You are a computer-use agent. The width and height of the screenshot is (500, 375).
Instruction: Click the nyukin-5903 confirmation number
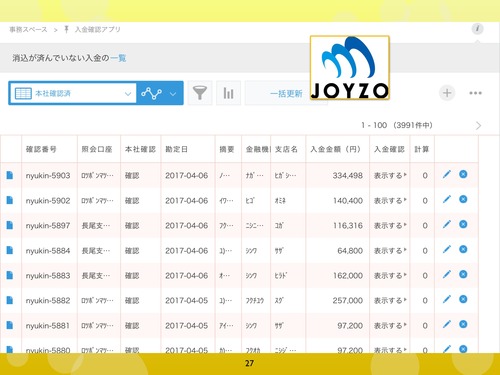pos(48,175)
